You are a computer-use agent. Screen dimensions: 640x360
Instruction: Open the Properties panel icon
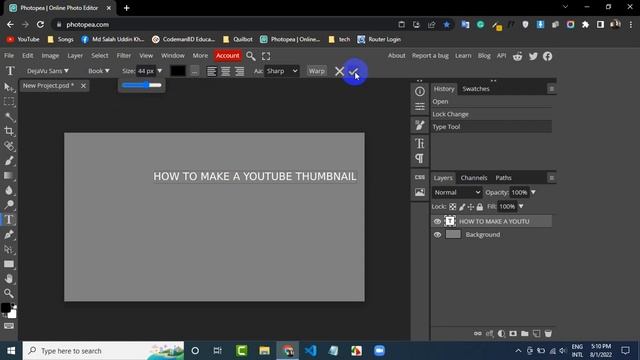tap(420, 107)
